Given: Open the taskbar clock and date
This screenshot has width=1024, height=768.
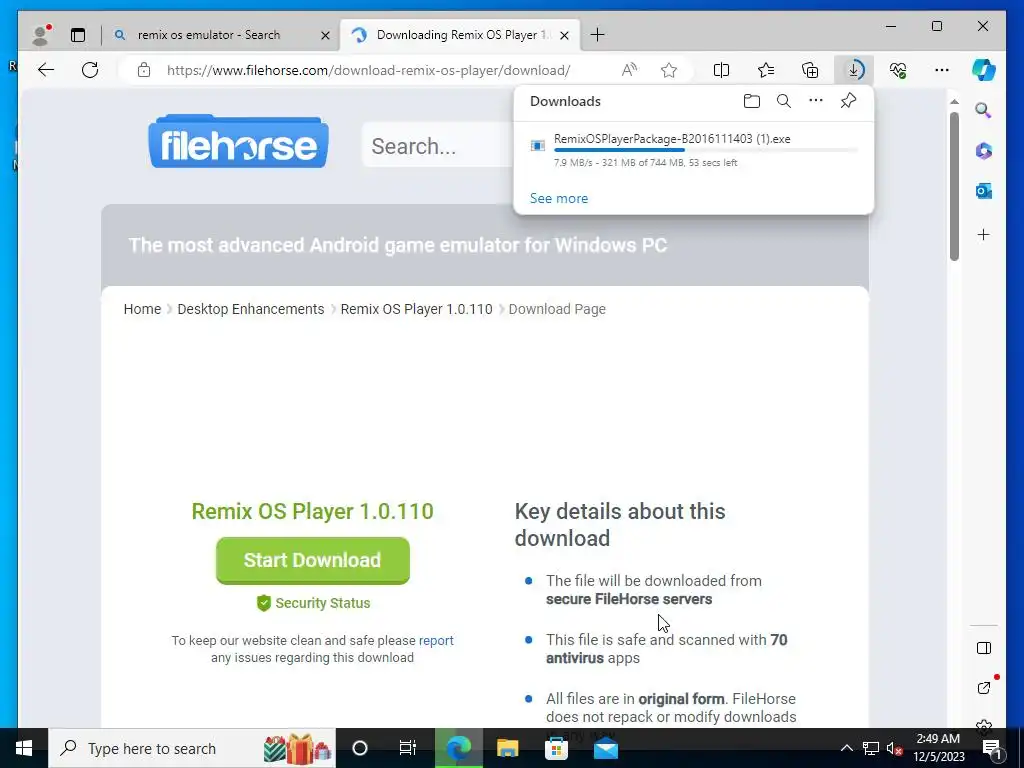Looking at the screenshot, I should point(938,748).
